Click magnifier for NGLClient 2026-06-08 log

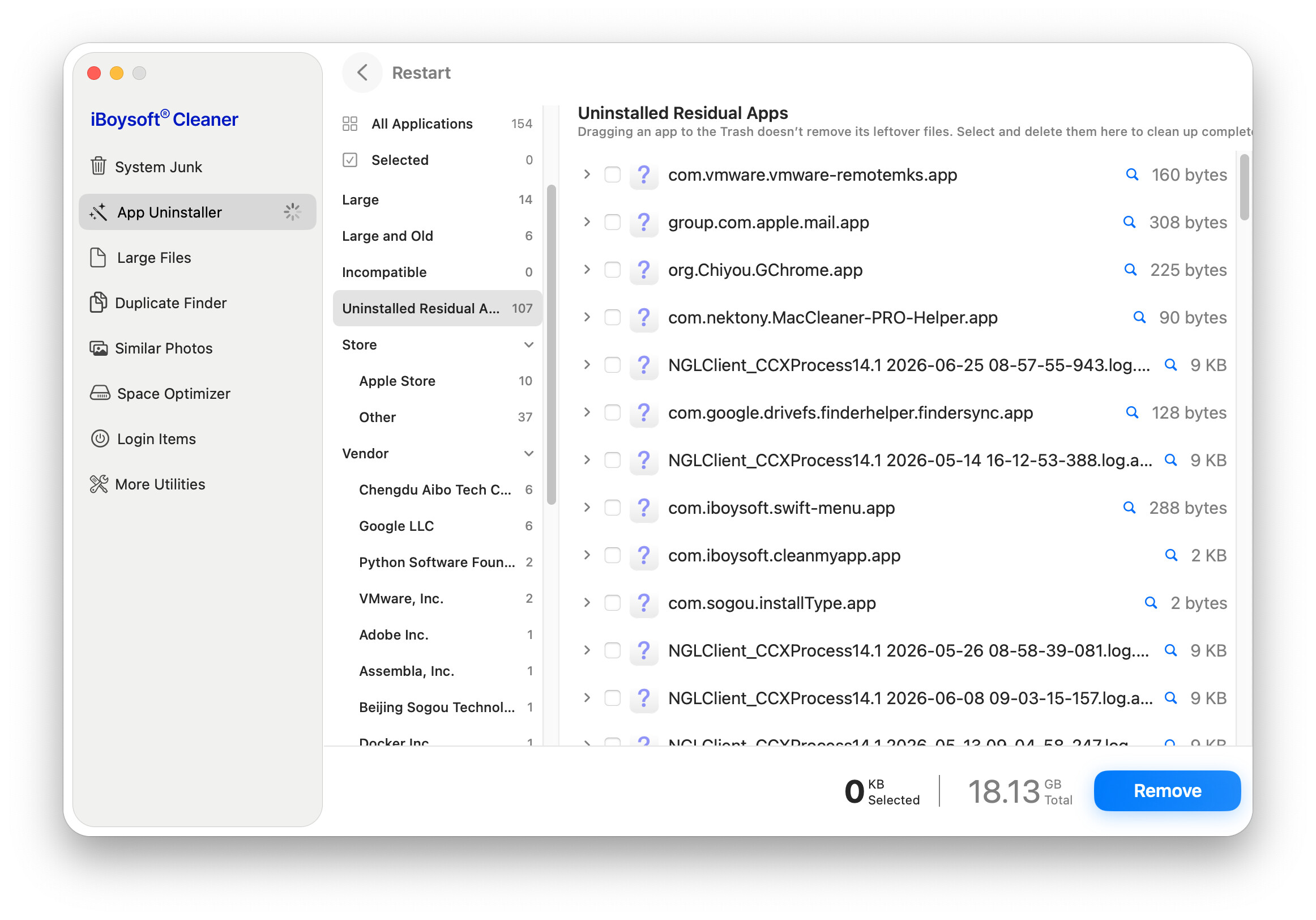(1170, 698)
